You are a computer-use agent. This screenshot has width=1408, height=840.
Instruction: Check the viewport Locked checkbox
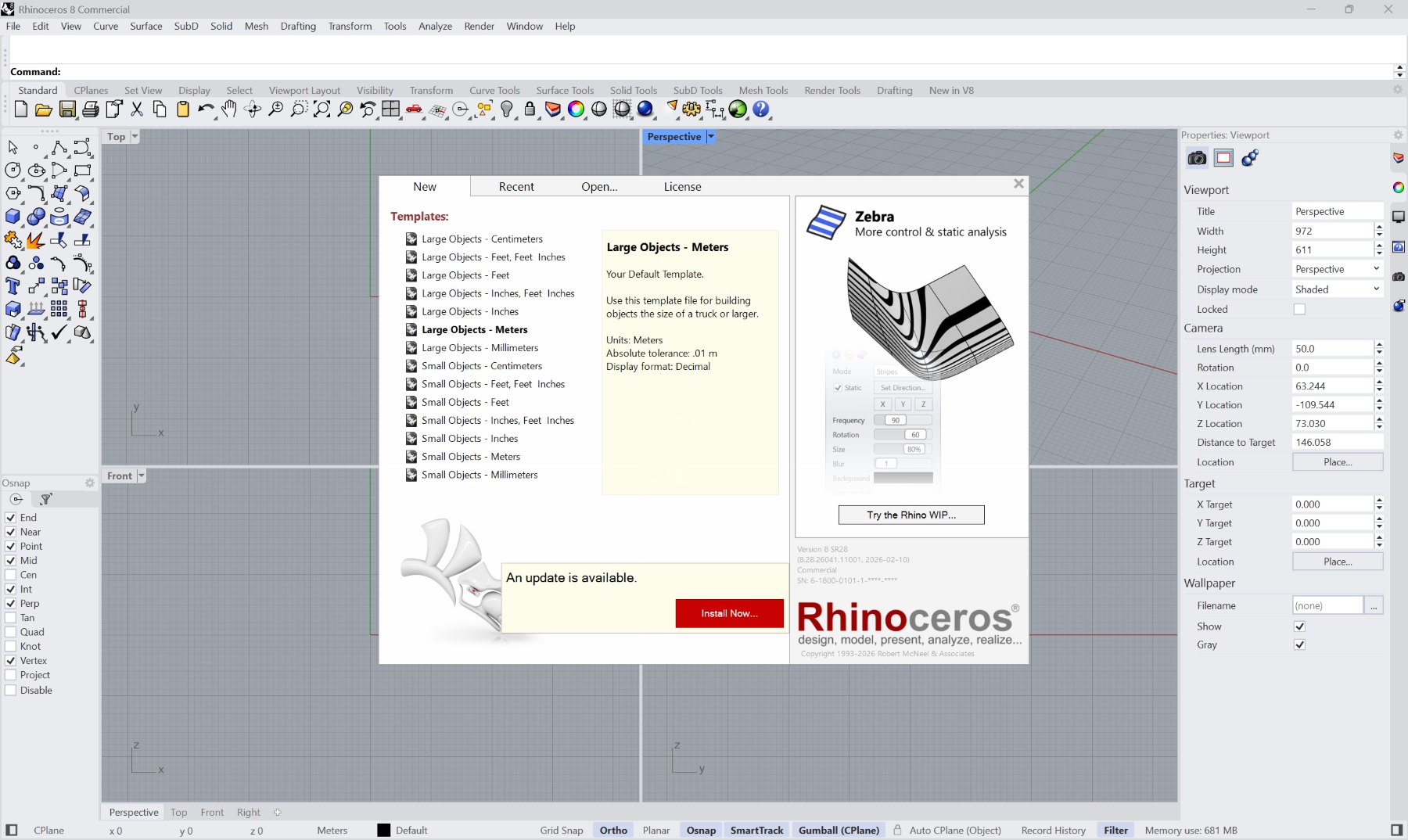coord(1299,310)
